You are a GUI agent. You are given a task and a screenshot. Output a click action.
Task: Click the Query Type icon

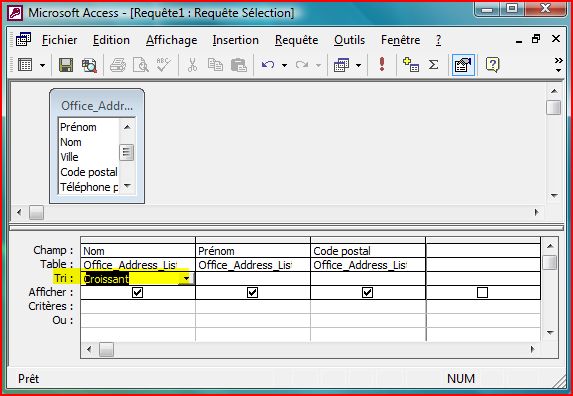pyautogui.click(x=341, y=65)
